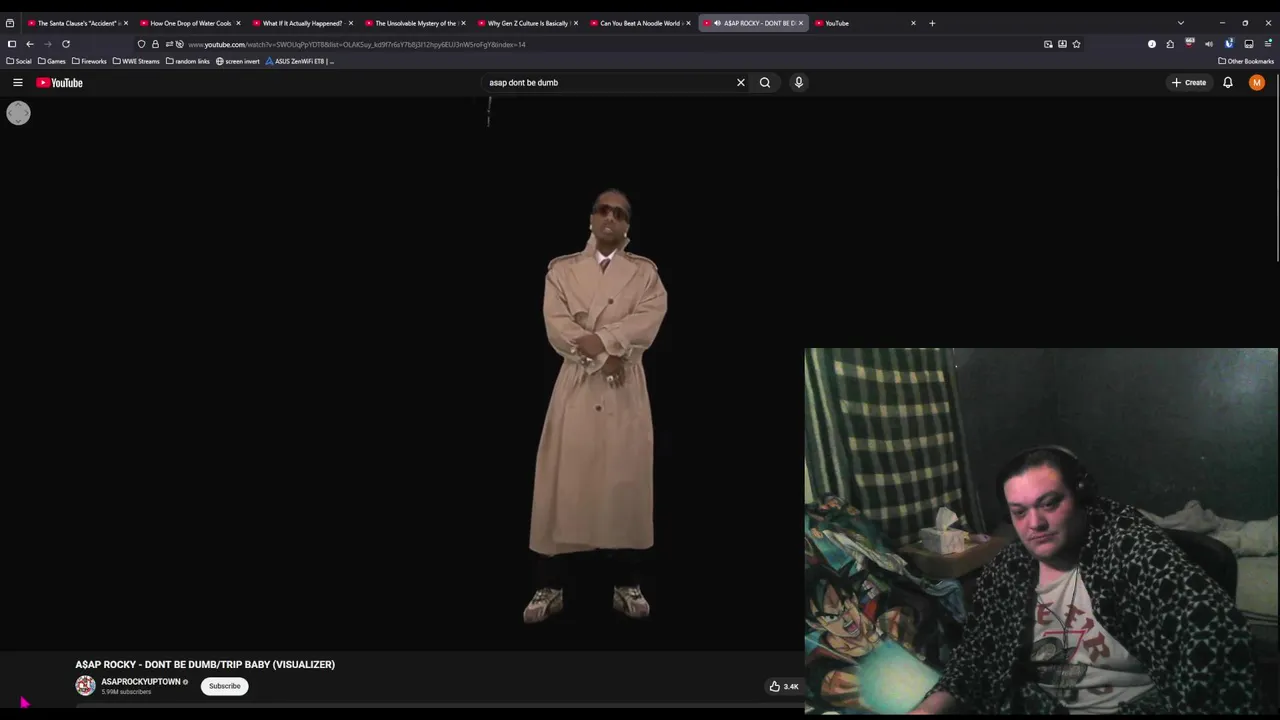Viewport: 1280px width, 720px height.
Task: Clear the search box text
Action: click(x=741, y=83)
